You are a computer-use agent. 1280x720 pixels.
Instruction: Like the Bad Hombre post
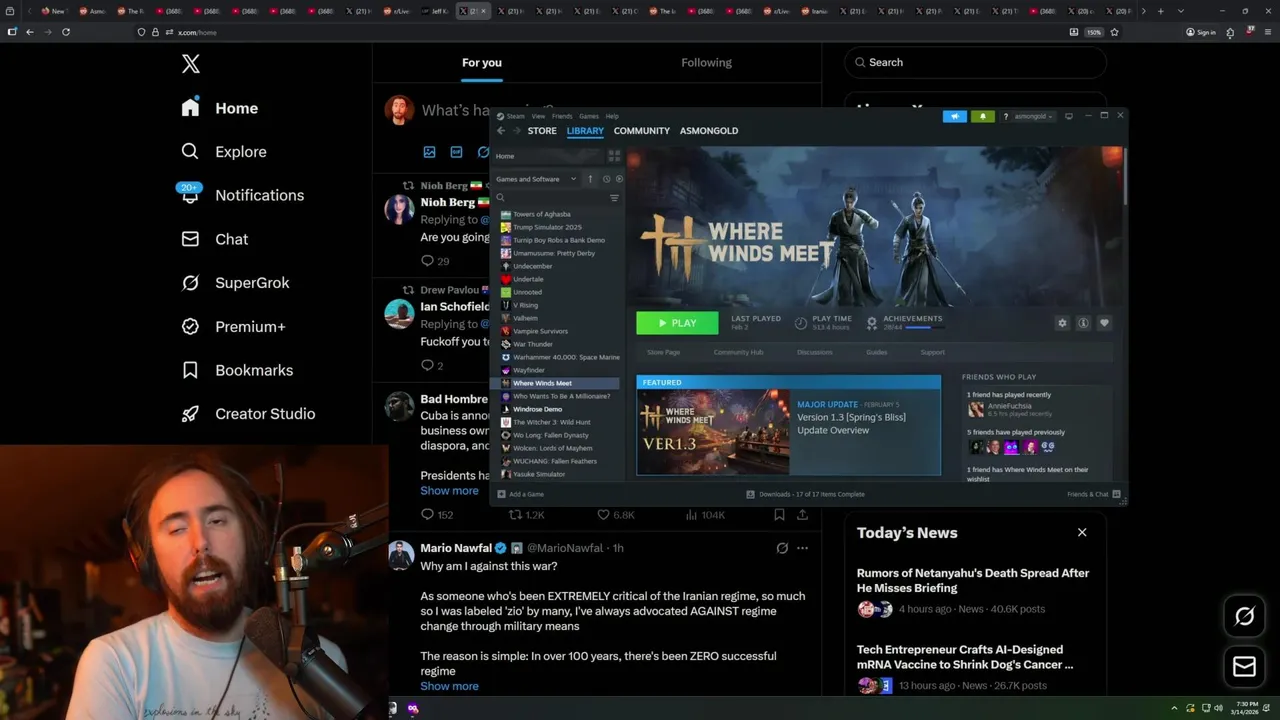(x=615, y=515)
